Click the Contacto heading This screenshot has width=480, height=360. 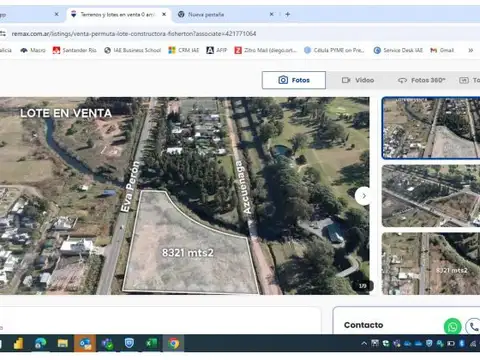point(363,325)
